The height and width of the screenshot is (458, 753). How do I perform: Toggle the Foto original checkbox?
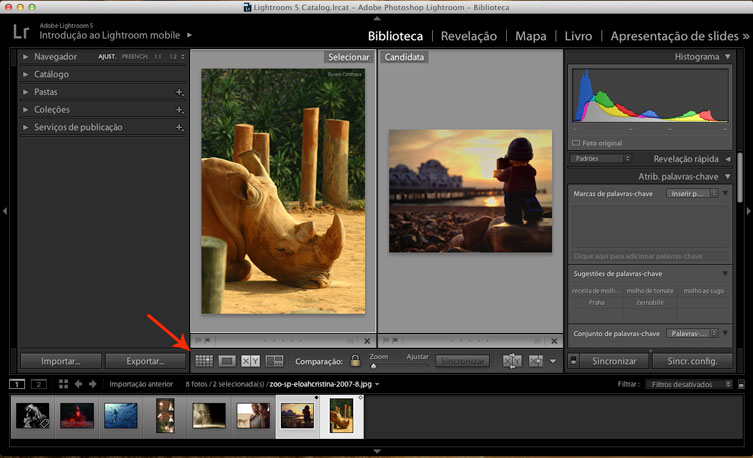click(x=576, y=143)
